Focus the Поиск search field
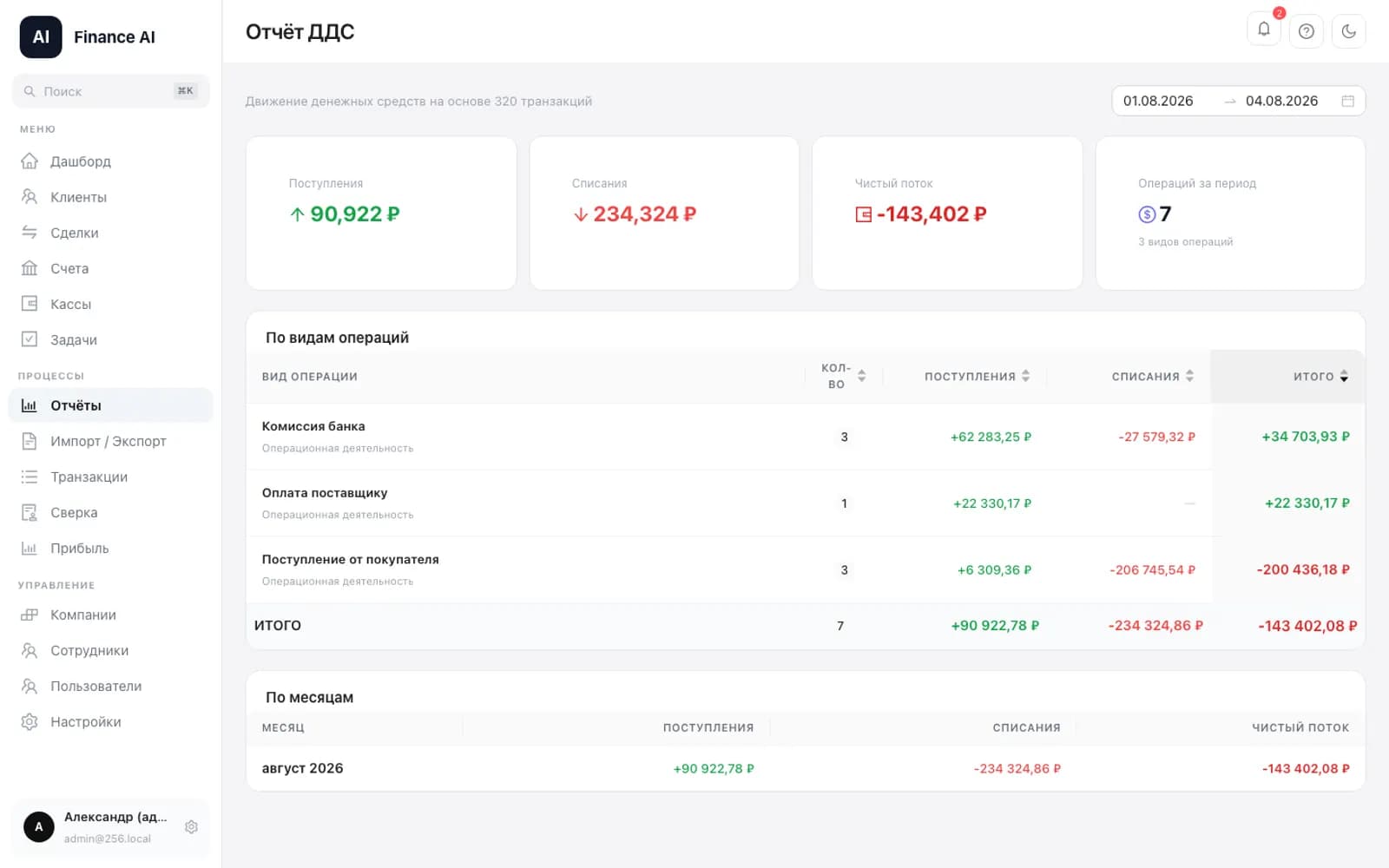Image resolution: width=1389 pixels, height=868 pixels. pyautogui.click(x=111, y=91)
